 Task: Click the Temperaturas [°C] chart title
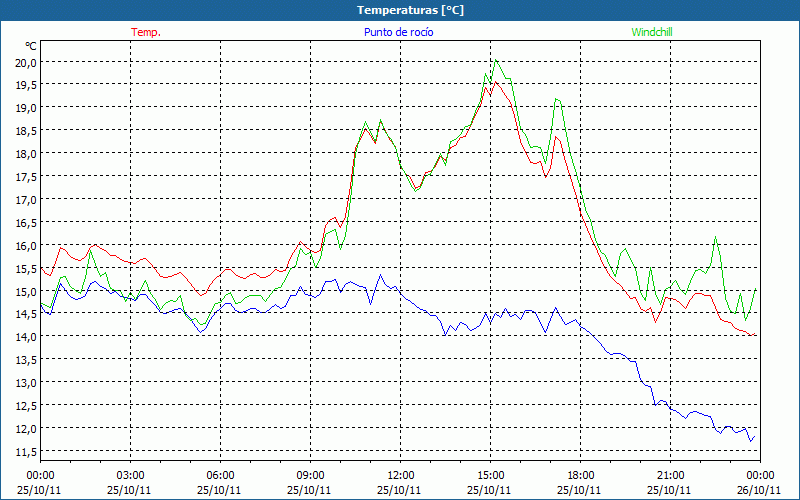click(410, 10)
